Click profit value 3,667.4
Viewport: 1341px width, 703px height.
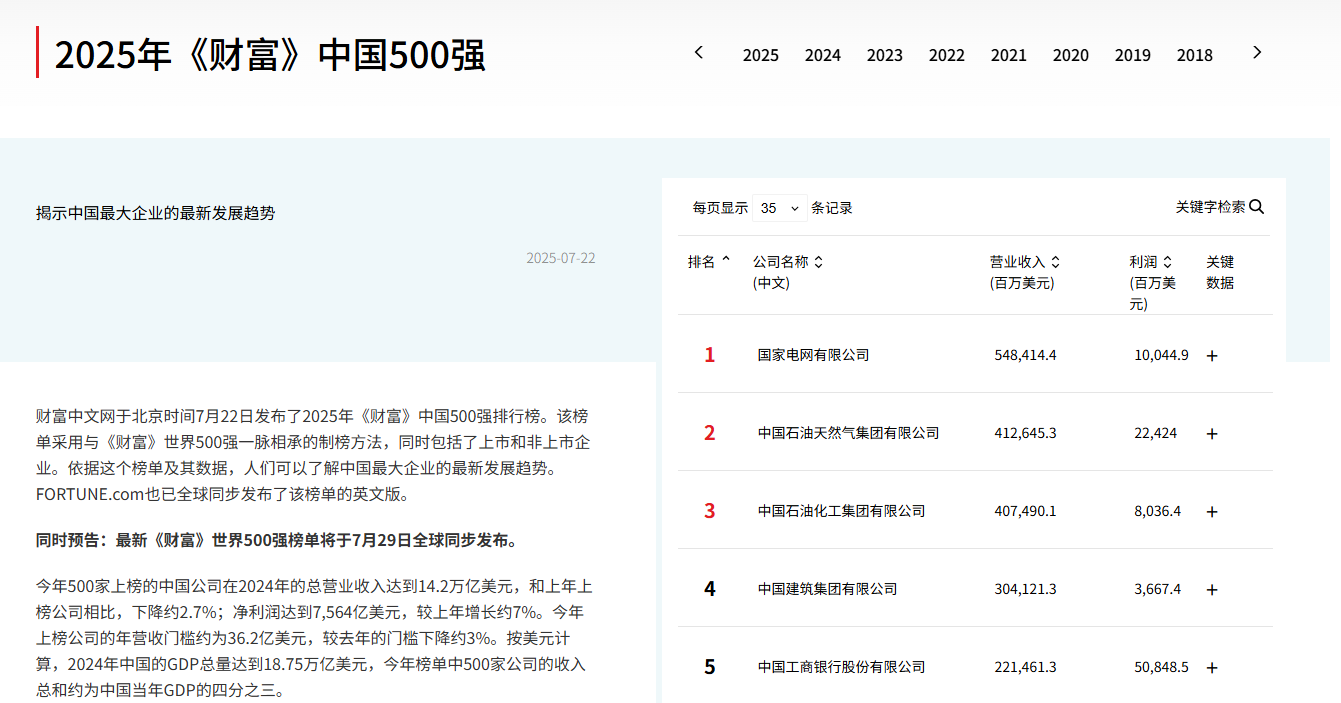point(1157,589)
